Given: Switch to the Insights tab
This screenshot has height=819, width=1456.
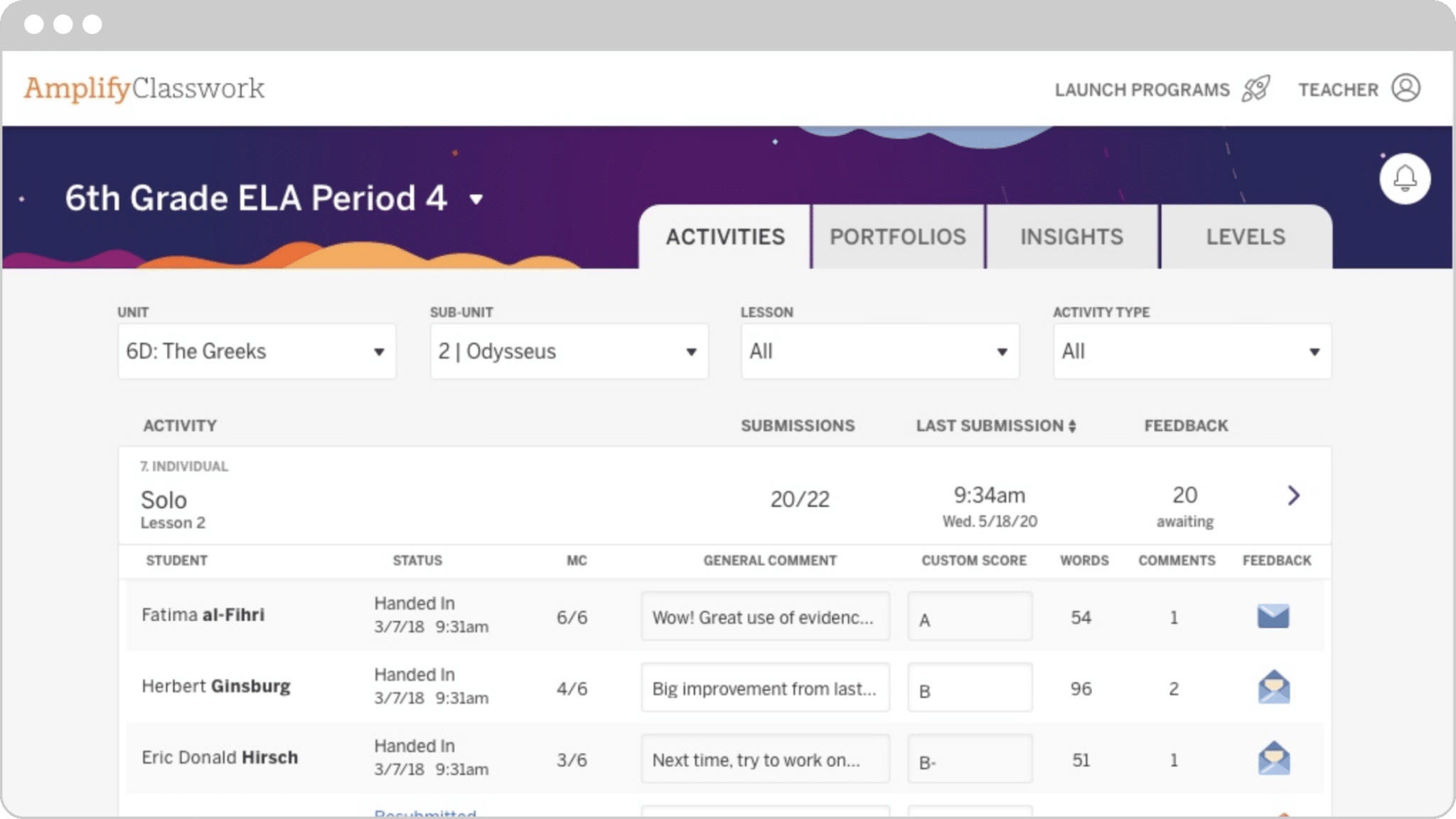Looking at the screenshot, I should pyautogui.click(x=1071, y=236).
